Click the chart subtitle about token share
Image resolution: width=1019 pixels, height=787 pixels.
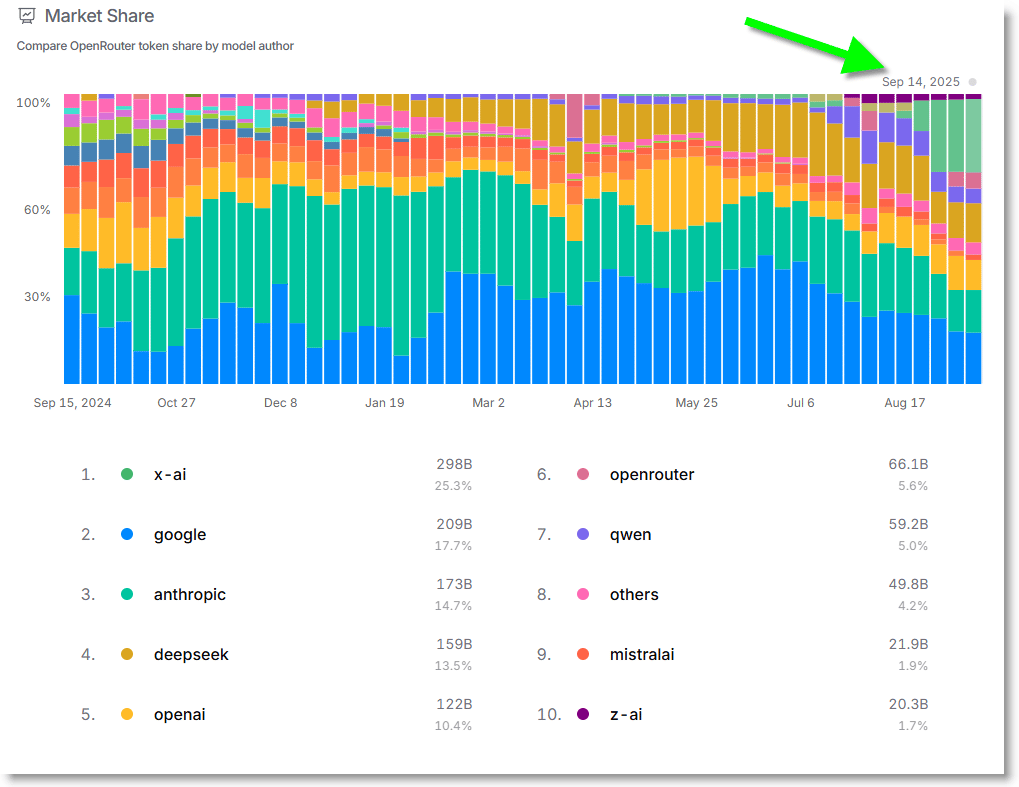coord(155,46)
